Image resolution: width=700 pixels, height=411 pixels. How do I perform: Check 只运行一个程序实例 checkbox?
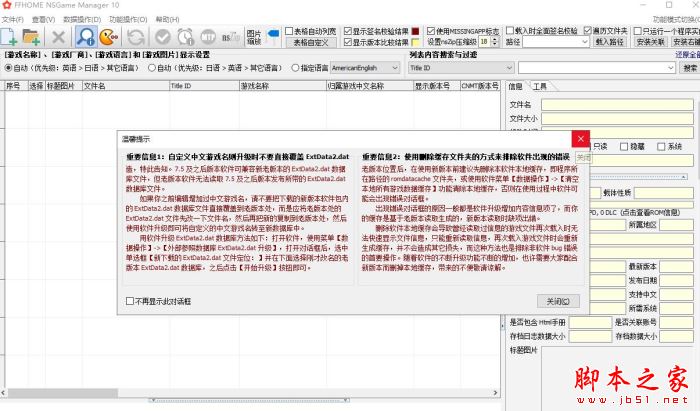click(x=638, y=31)
